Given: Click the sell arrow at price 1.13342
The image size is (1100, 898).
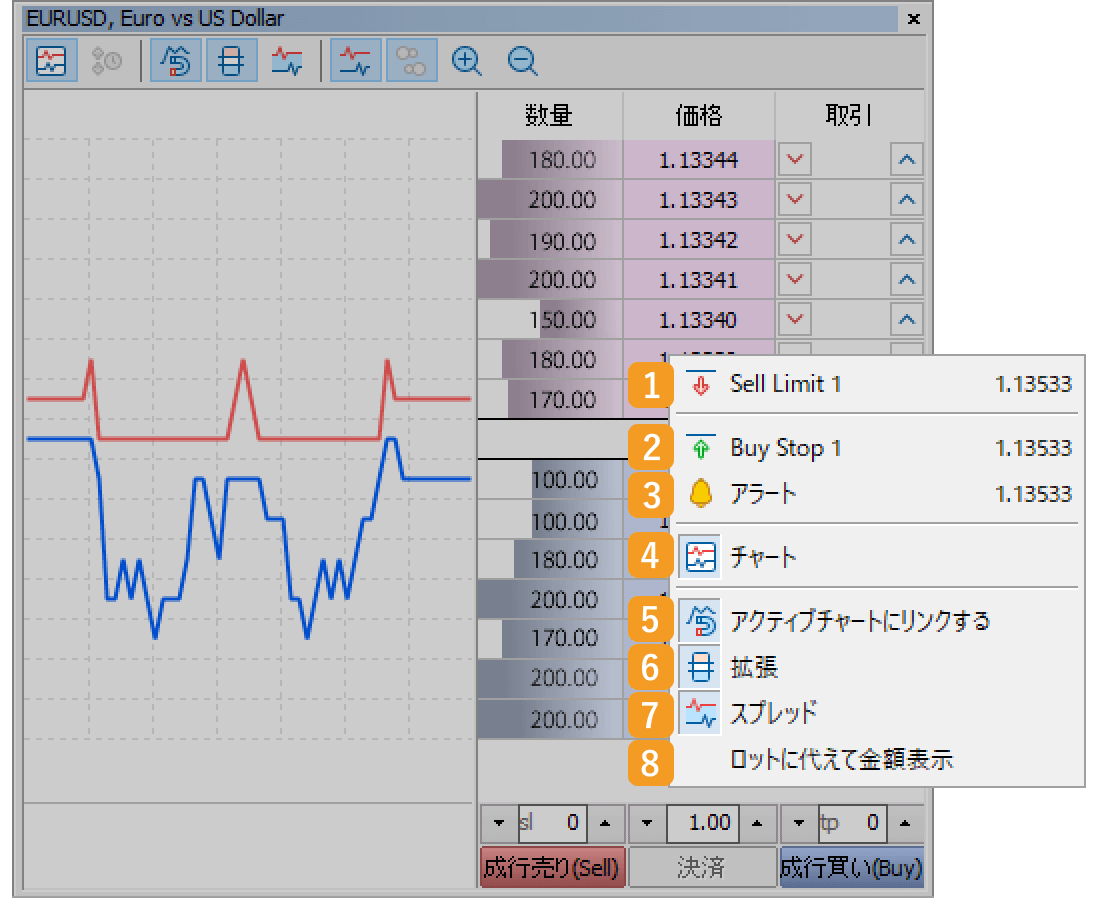Looking at the screenshot, I should pyautogui.click(x=794, y=239).
